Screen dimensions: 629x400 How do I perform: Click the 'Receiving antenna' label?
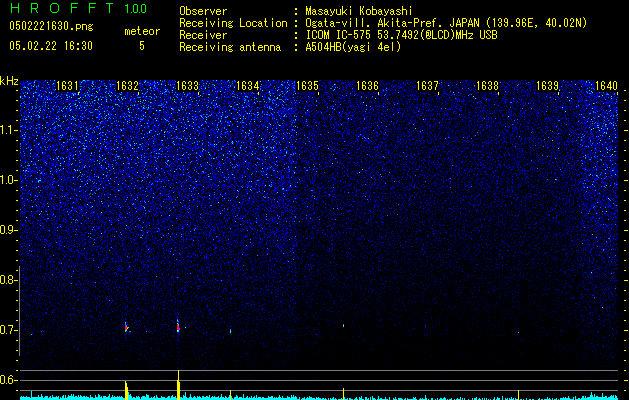[x=230, y=47]
